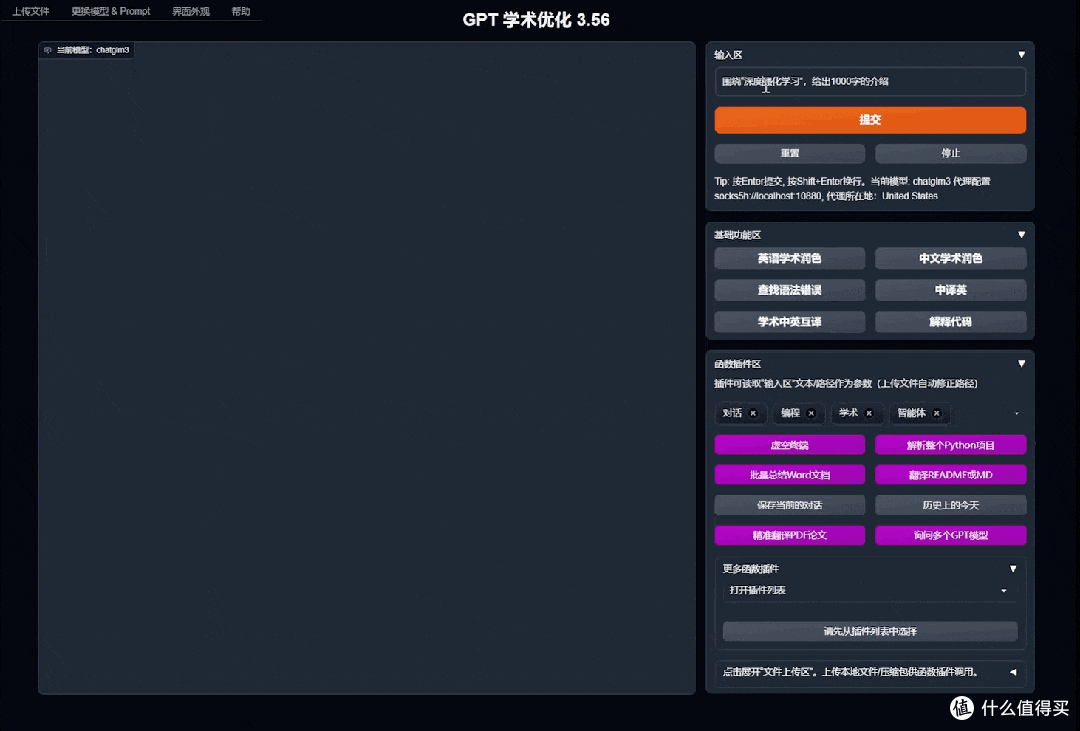Remove the 编程 tag with its x icon
The image size is (1080, 731).
[811, 413]
